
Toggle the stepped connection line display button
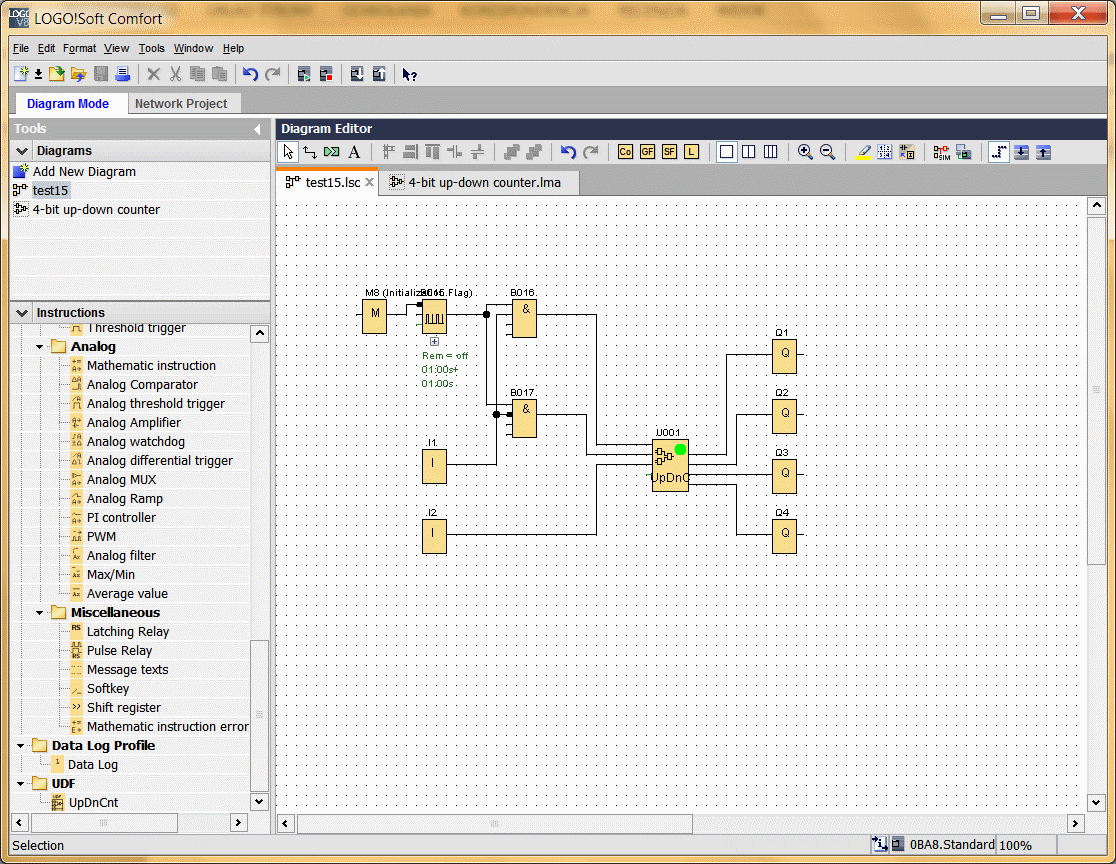click(999, 152)
